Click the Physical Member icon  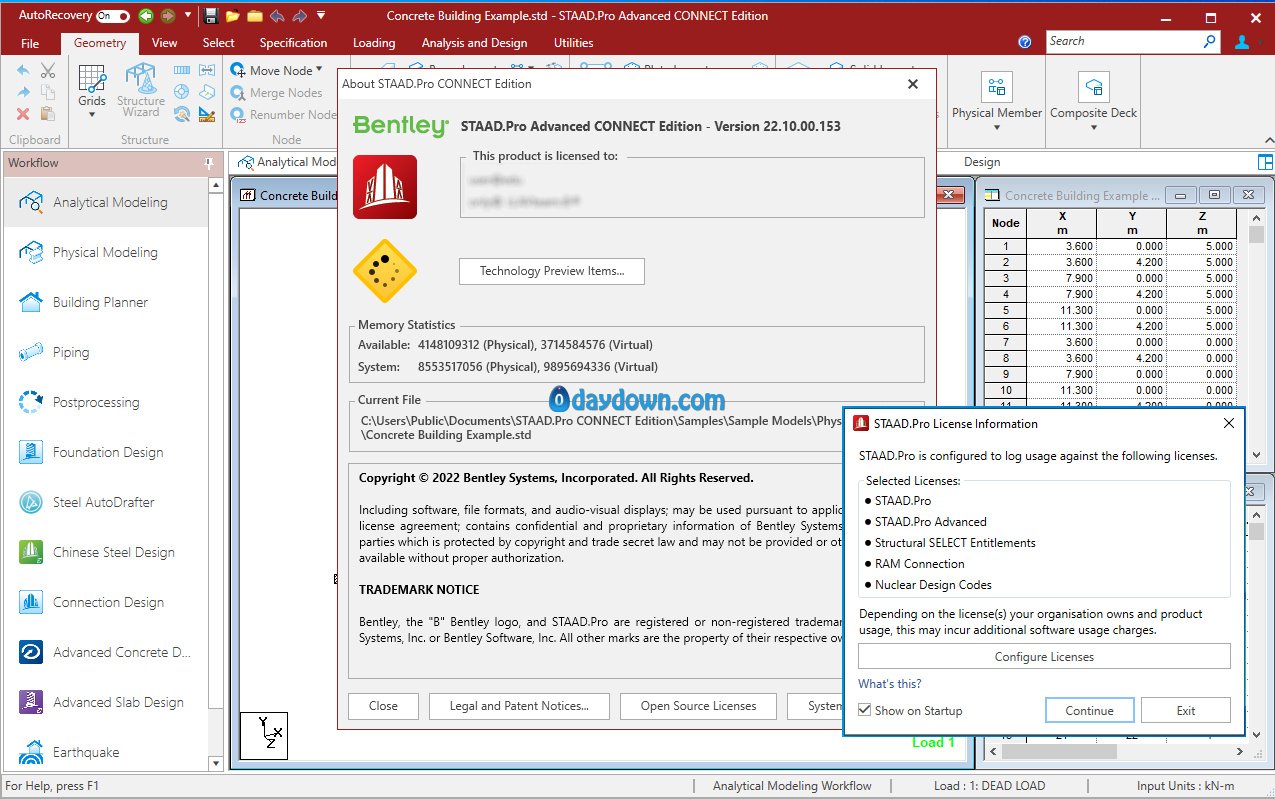[x=997, y=87]
